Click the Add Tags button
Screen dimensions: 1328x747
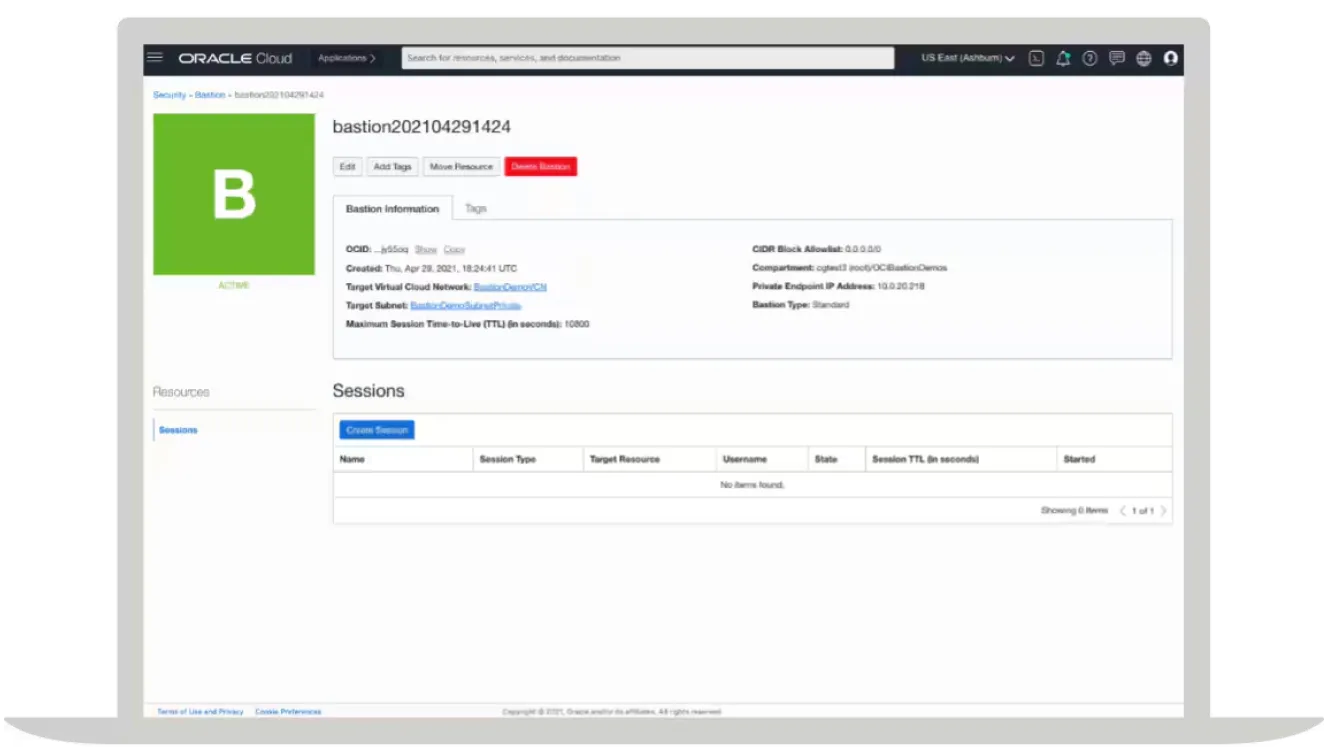click(x=392, y=167)
